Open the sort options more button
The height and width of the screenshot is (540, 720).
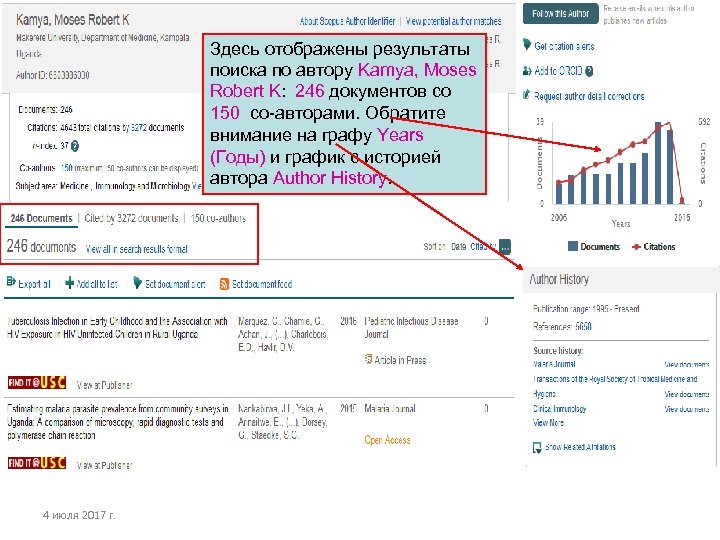tap(505, 247)
